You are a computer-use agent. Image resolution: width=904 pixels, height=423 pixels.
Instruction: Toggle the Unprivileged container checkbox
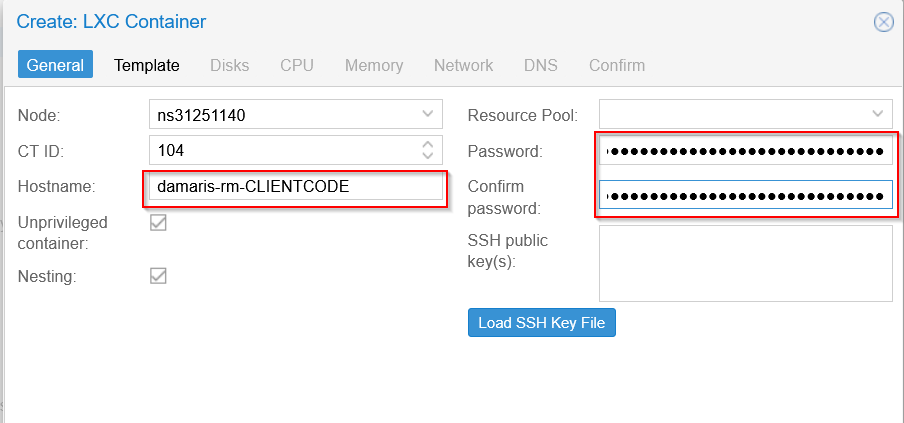tap(158, 222)
